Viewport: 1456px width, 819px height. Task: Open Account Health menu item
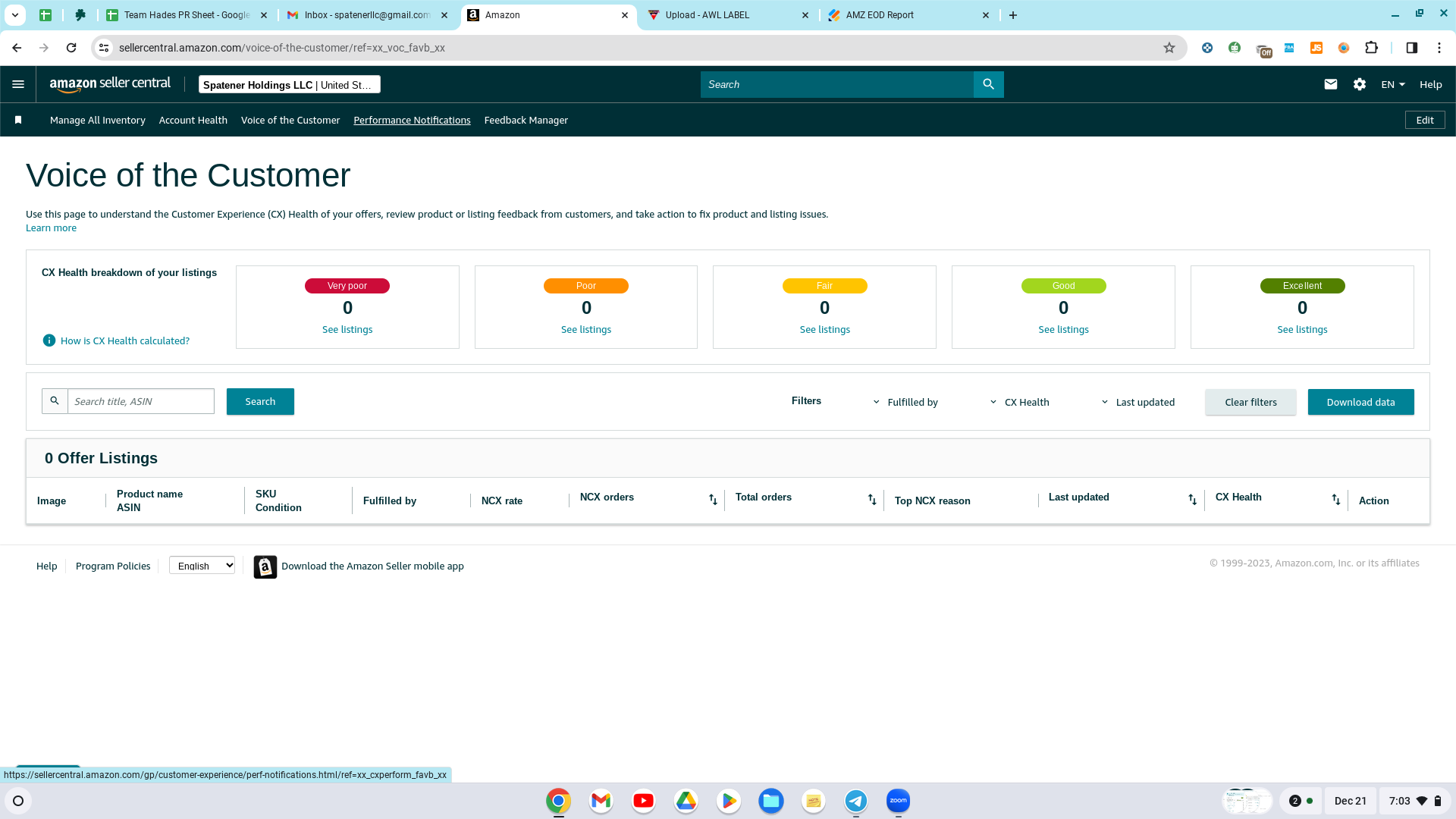(193, 120)
